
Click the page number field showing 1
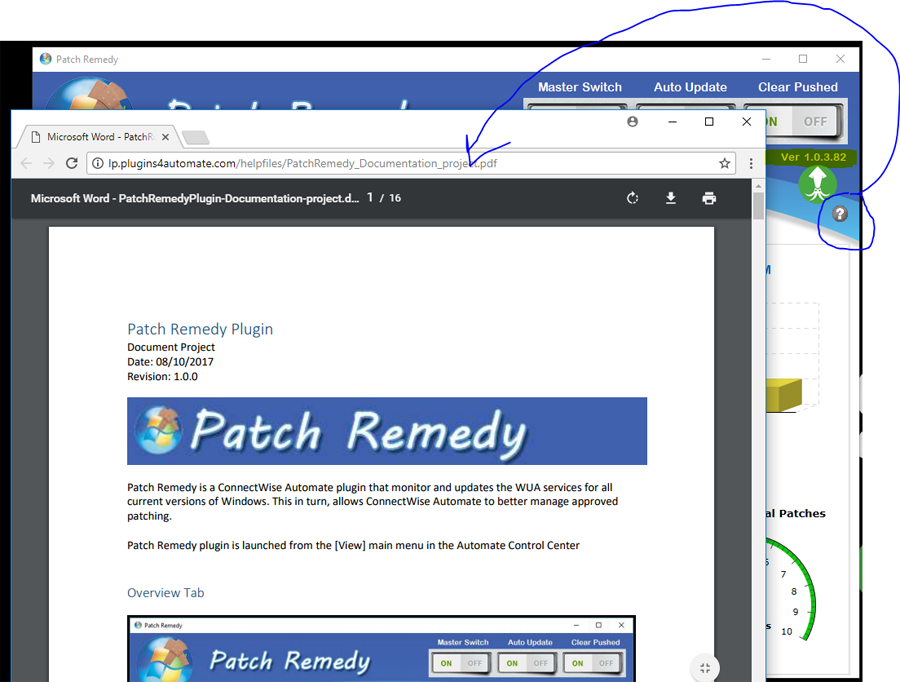click(370, 198)
